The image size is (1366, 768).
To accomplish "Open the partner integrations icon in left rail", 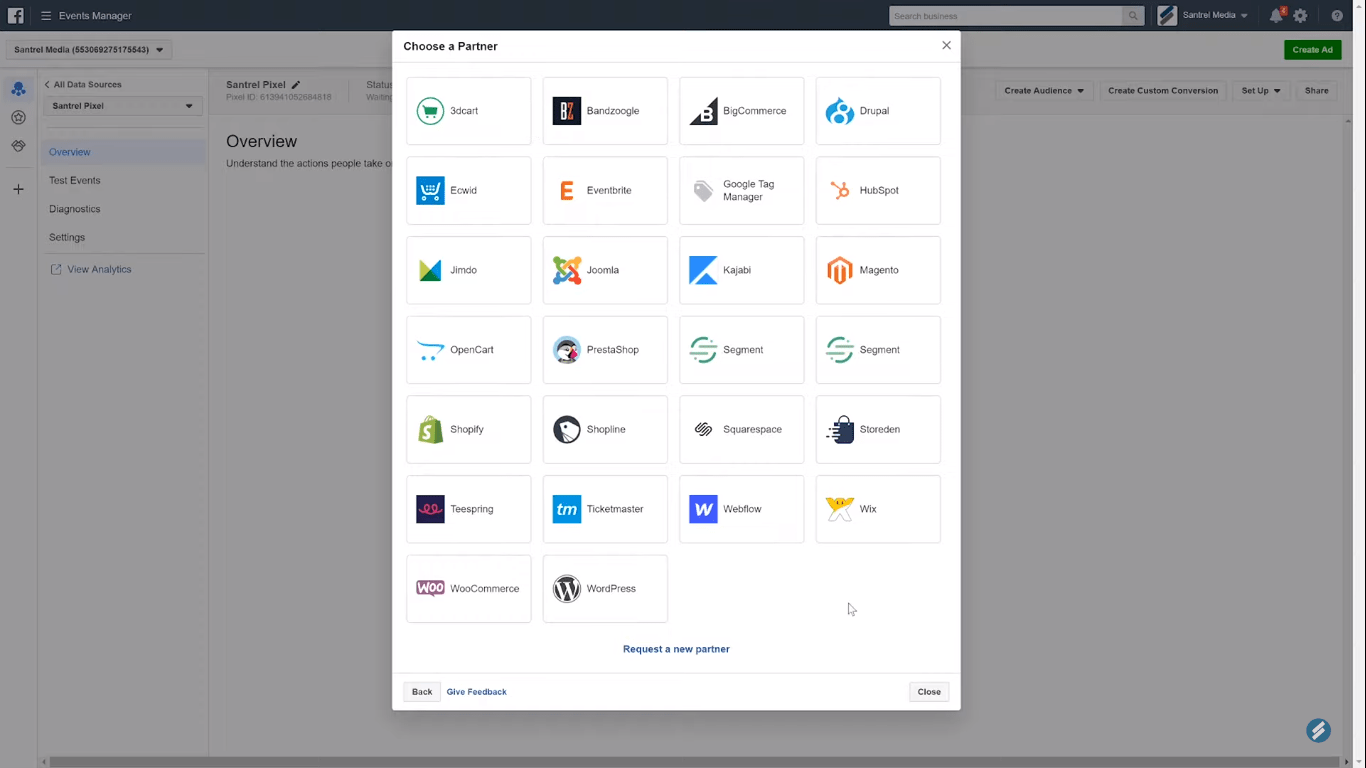I will [x=18, y=146].
